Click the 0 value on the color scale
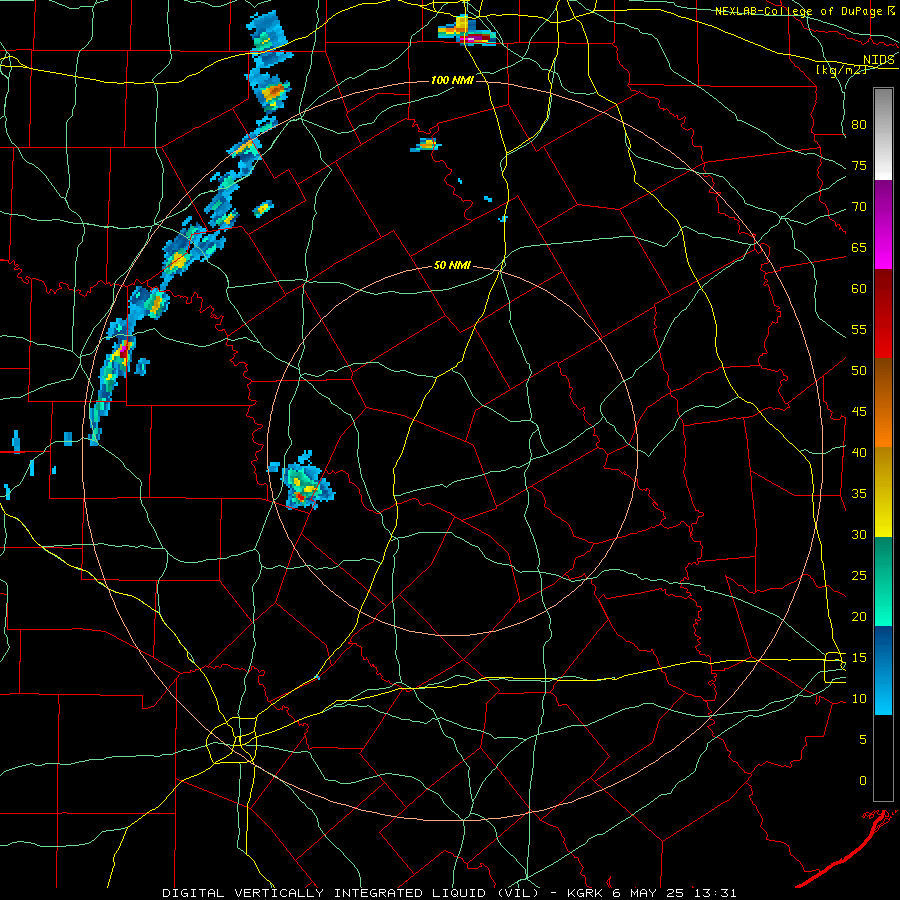The height and width of the screenshot is (900, 900). tap(863, 781)
